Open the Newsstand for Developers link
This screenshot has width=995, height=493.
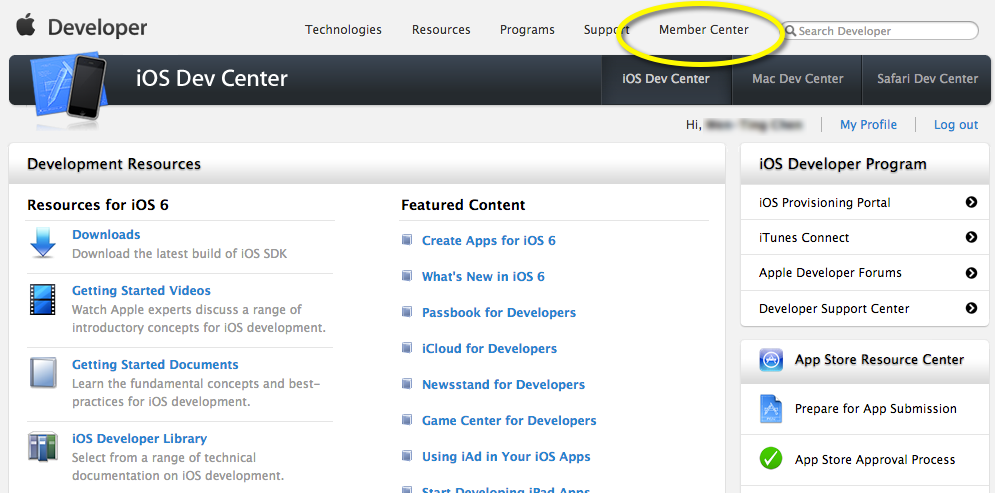504,385
